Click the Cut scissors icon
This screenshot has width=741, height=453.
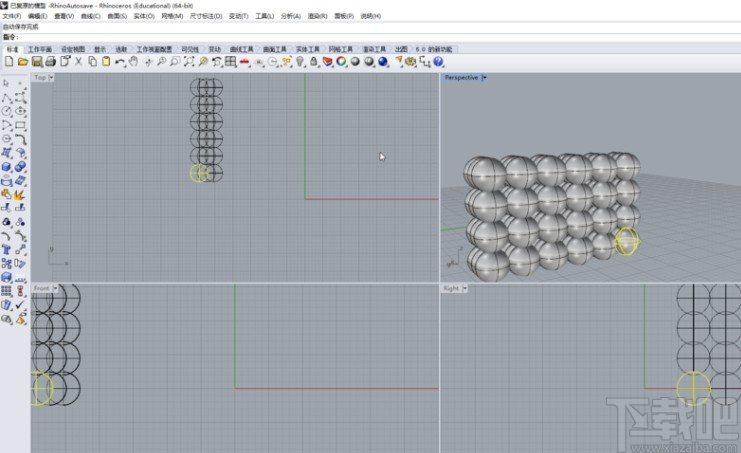click(x=78, y=62)
